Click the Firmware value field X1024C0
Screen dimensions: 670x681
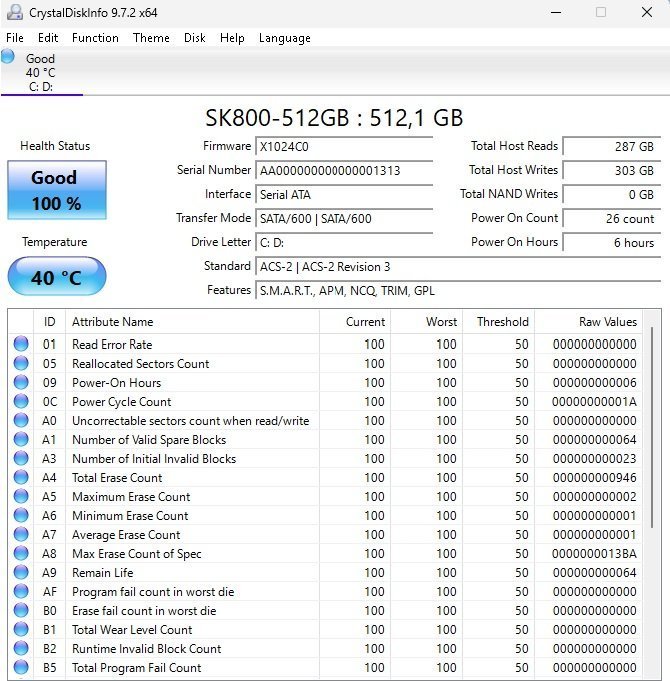pos(344,147)
